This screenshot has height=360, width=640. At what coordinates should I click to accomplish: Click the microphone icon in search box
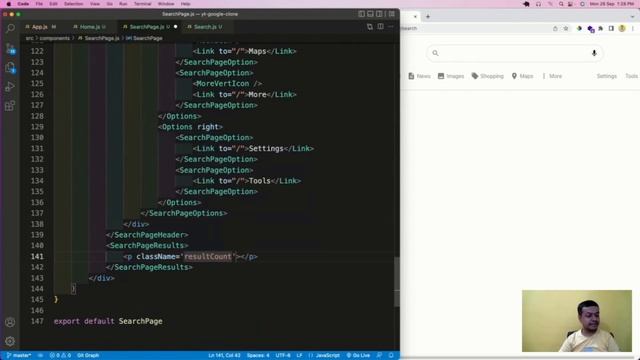594,53
